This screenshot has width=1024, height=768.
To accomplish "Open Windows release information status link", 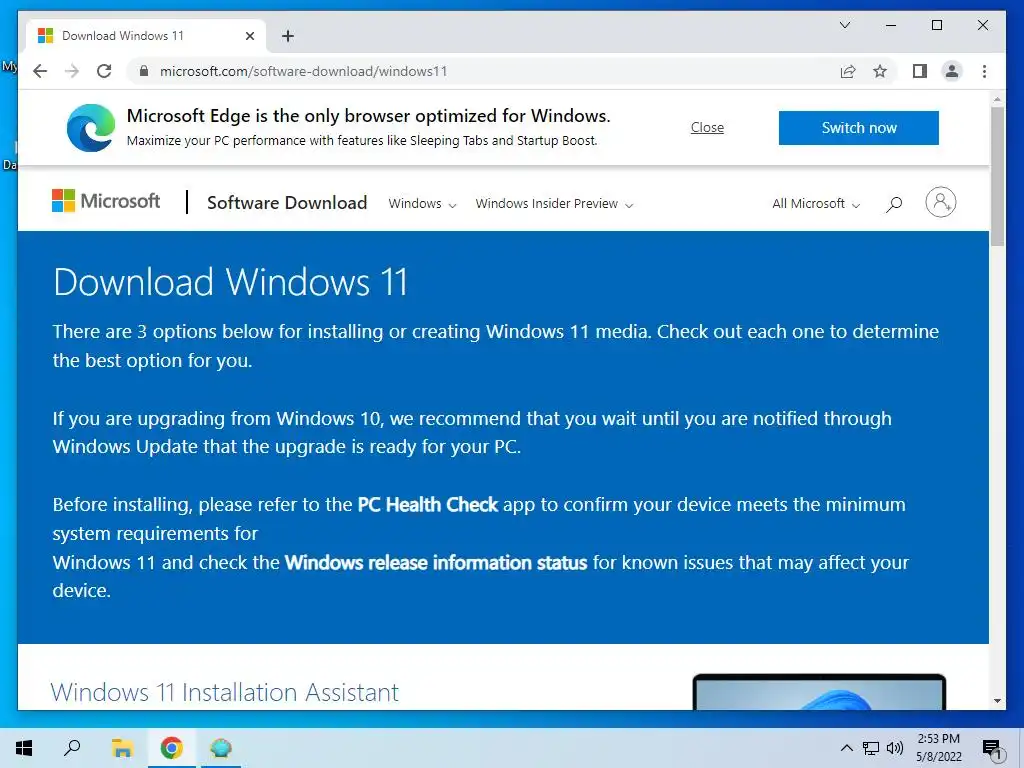I will pyautogui.click(x=436, y=562).
